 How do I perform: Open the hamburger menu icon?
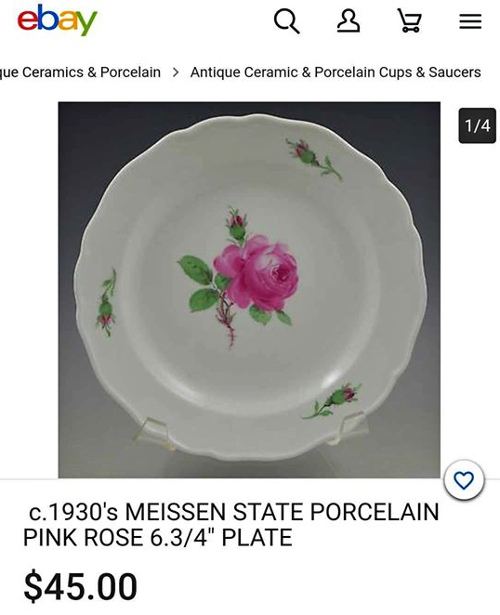[470, 21]
